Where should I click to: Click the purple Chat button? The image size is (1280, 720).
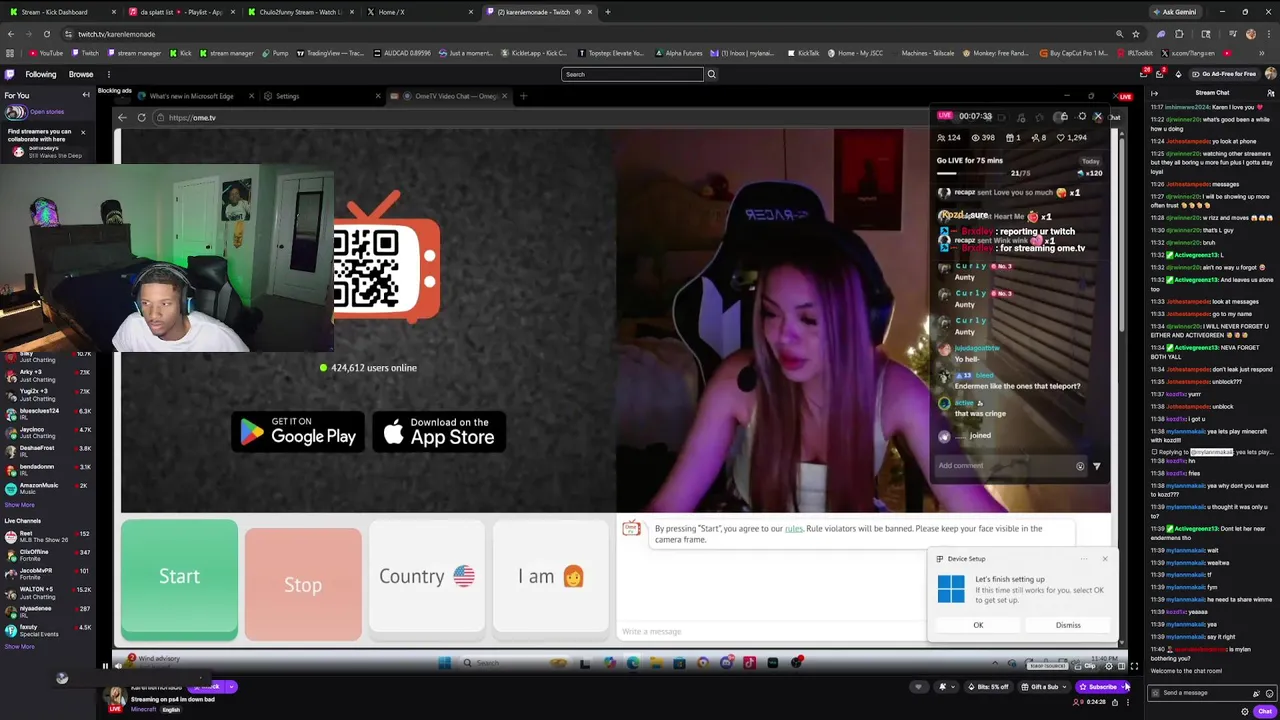[1264, 711]
